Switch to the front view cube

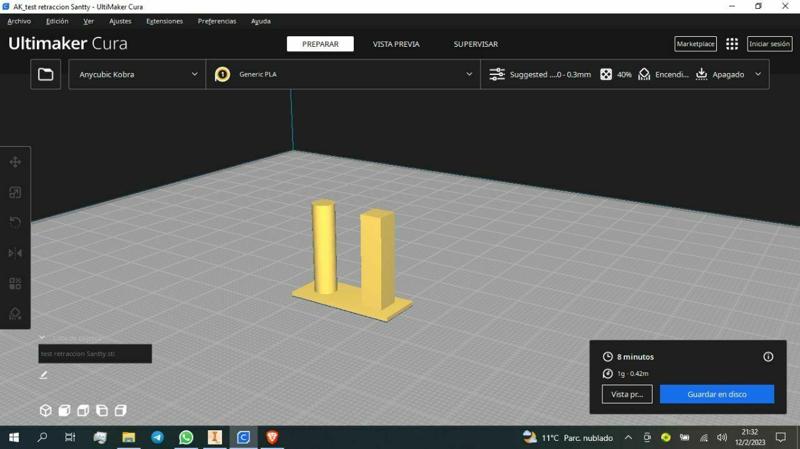coord(64,411)
